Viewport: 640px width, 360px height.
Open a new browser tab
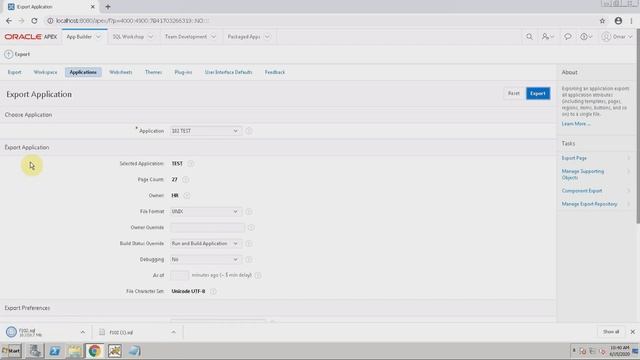point(108,7)
